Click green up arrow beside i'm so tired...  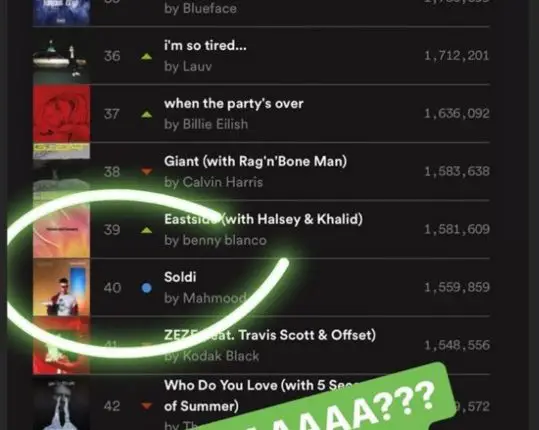[146, 56]
